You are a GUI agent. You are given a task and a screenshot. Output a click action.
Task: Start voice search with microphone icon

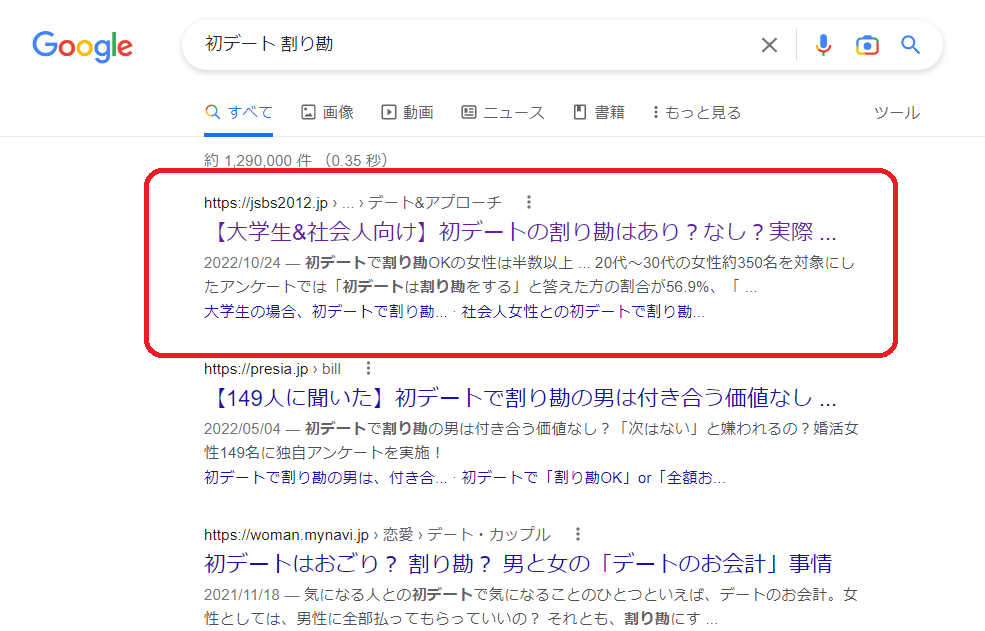(x=823, y=45)
